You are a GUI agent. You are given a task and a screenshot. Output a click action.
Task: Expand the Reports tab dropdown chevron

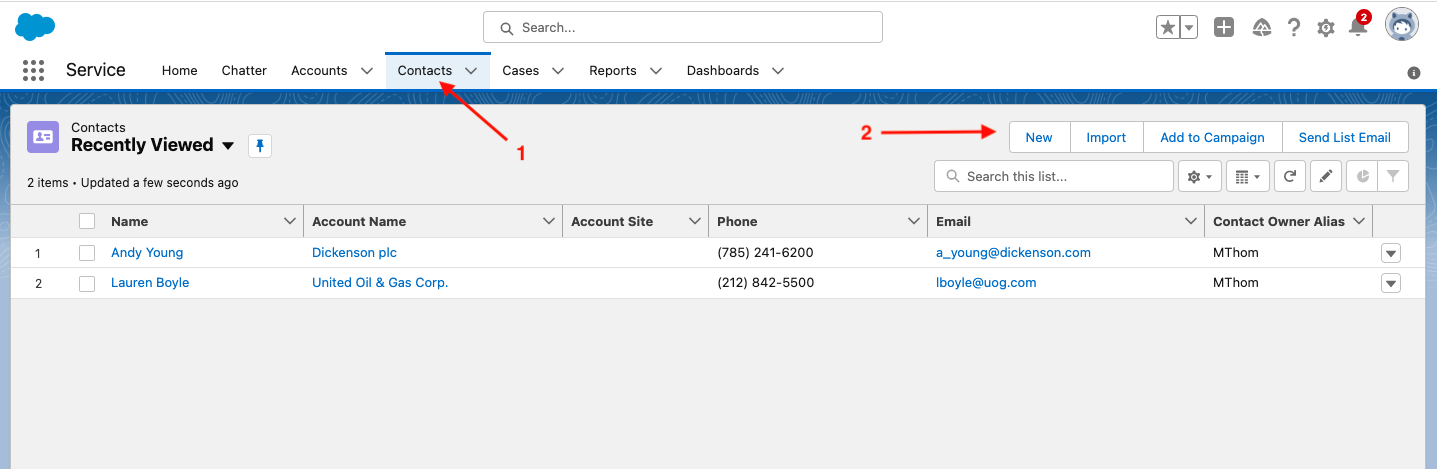click(656, 71)
